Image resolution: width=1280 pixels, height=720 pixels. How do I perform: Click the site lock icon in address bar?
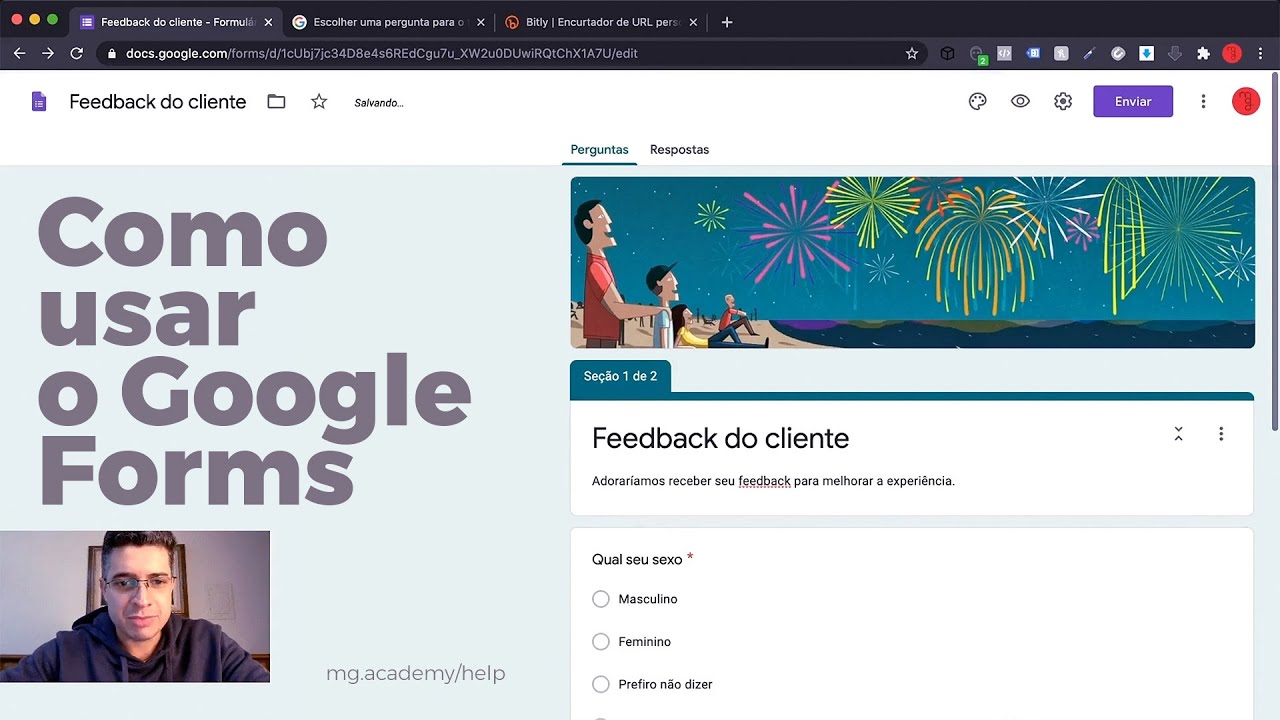click(x=112, y=53)
